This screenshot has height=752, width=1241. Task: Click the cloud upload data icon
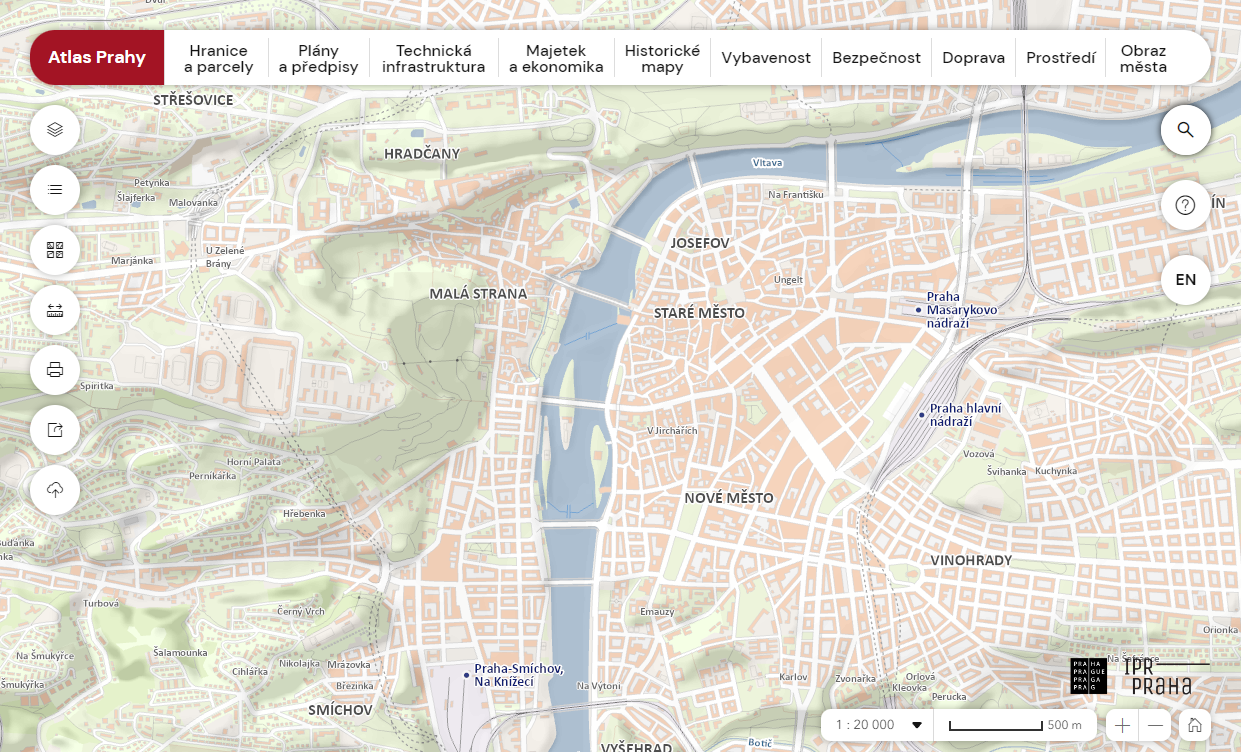55,490
